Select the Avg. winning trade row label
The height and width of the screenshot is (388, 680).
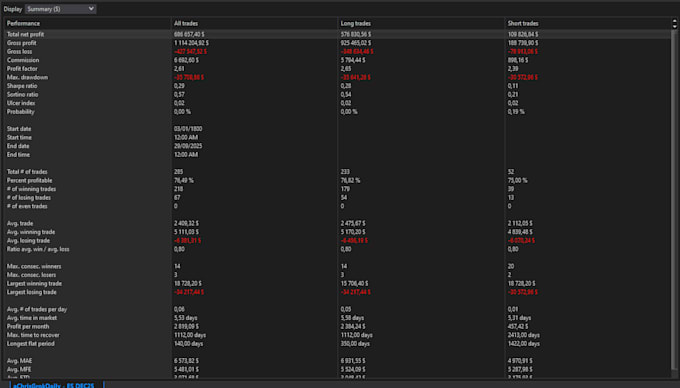[31, 232]
